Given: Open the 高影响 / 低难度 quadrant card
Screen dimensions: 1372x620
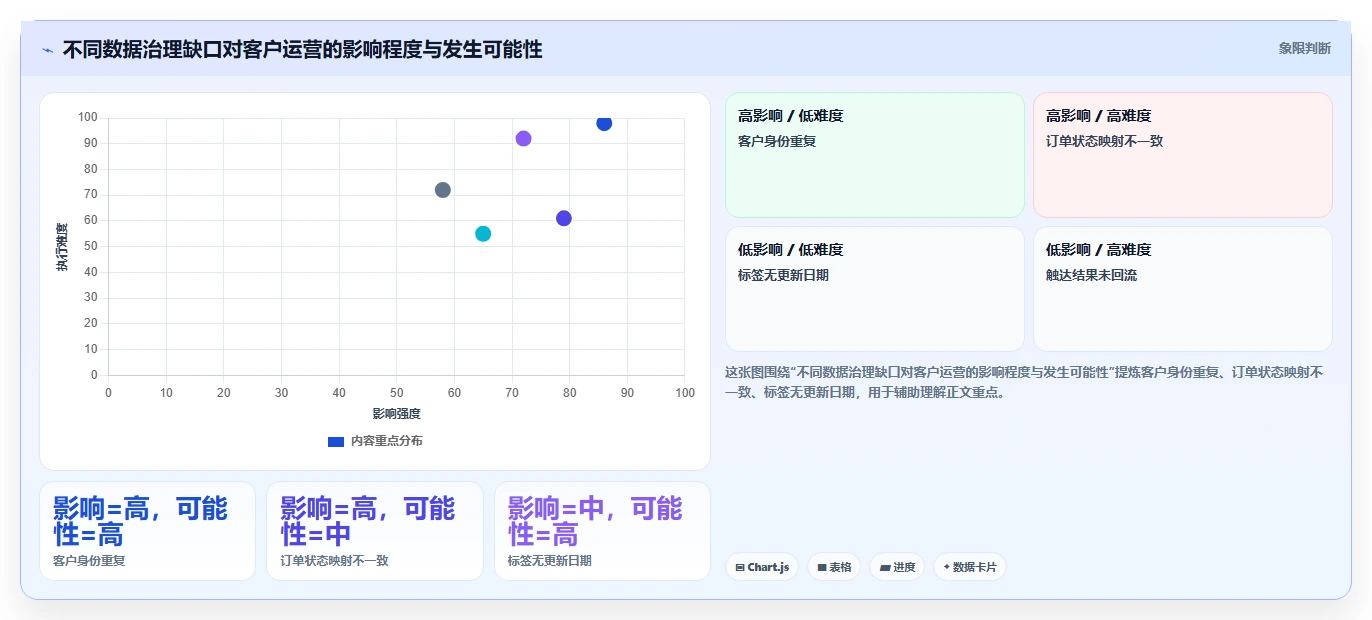Looking at the screenshot, I should tap(875, 155).
